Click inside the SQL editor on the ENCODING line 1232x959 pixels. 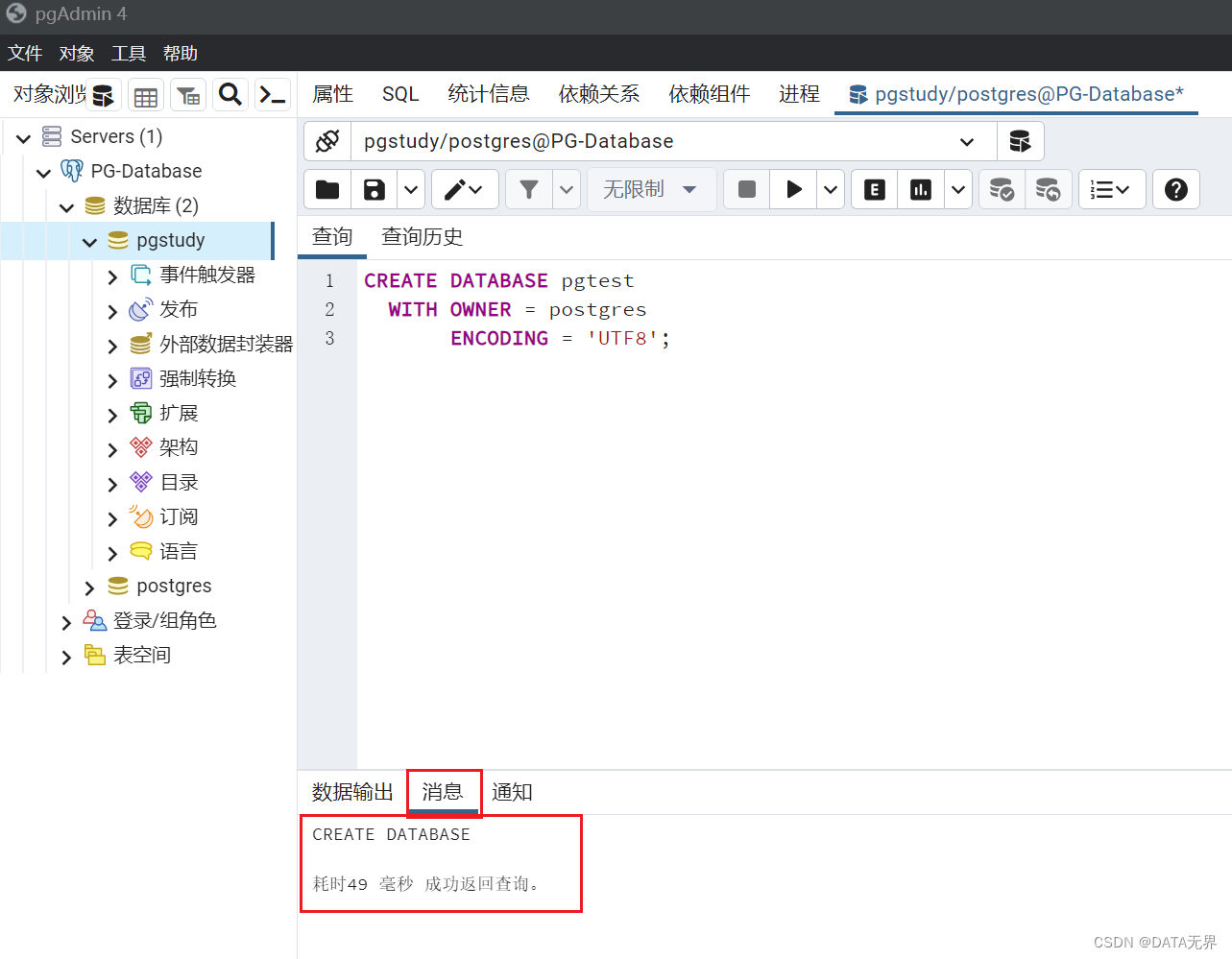(x=560, y=339)
